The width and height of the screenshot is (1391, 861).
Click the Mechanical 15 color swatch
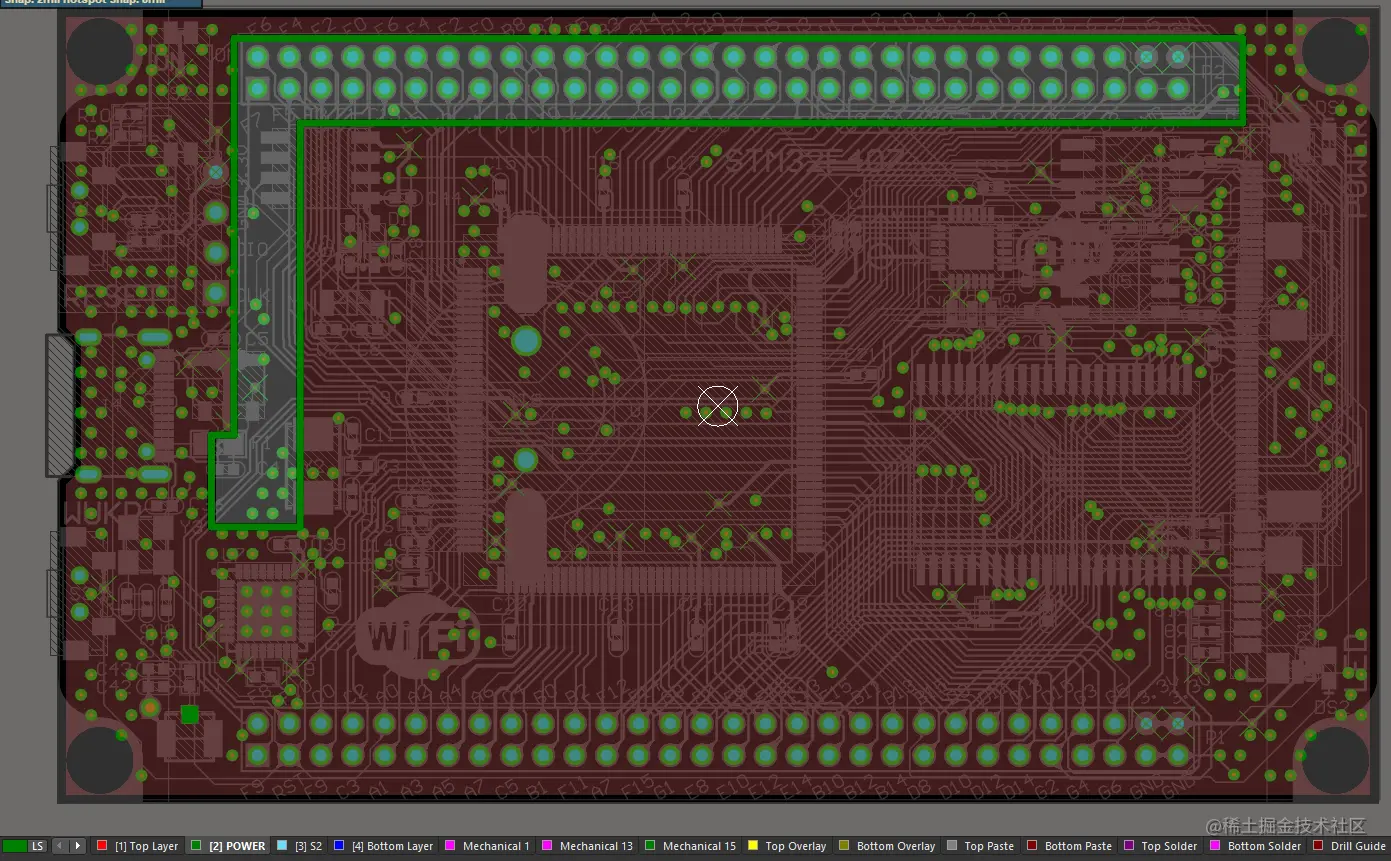tap(650, 846)
